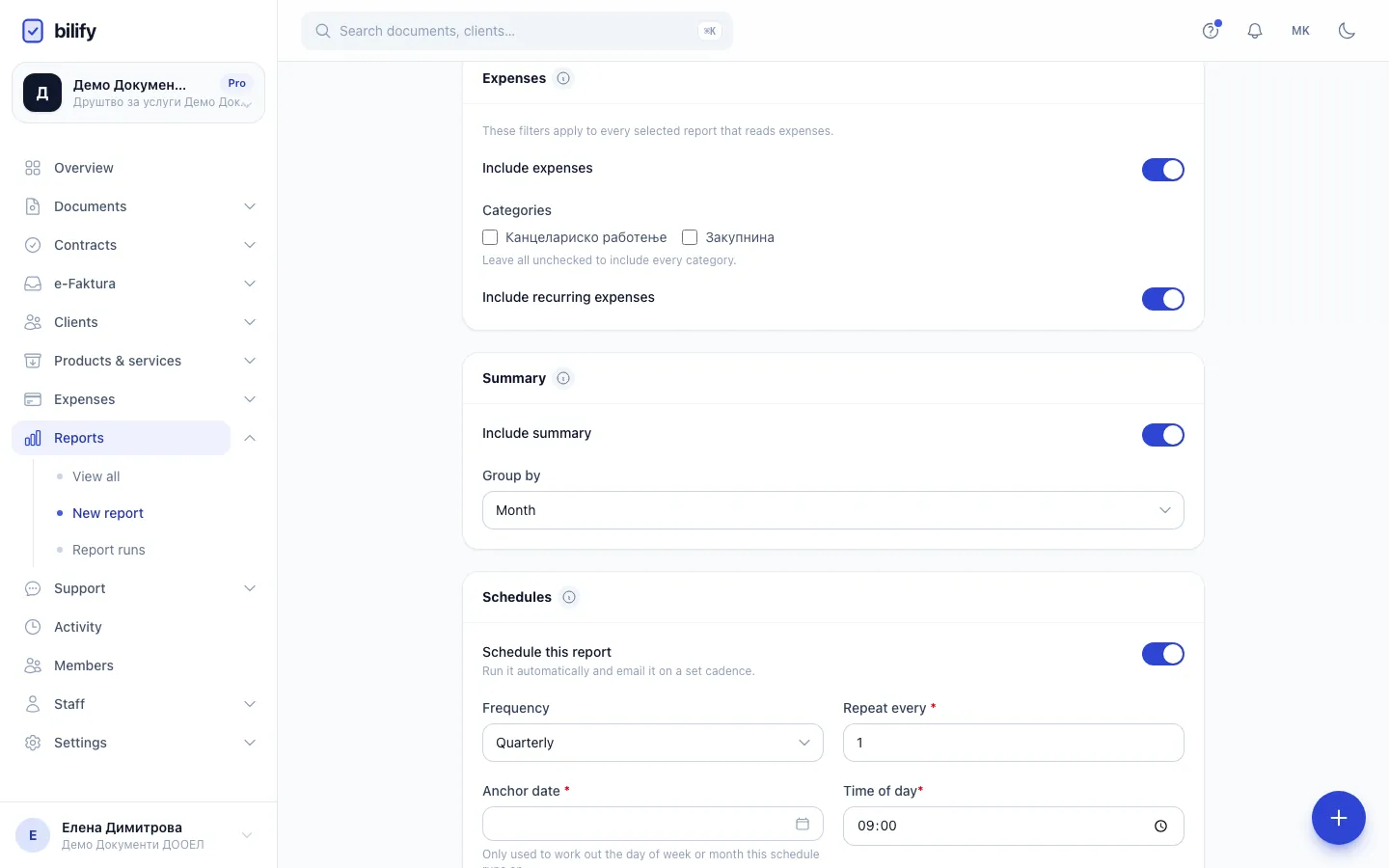1389x868 pixels.
Task: Click the info icon beside Schedules heading
Action: tap(569, 597)
